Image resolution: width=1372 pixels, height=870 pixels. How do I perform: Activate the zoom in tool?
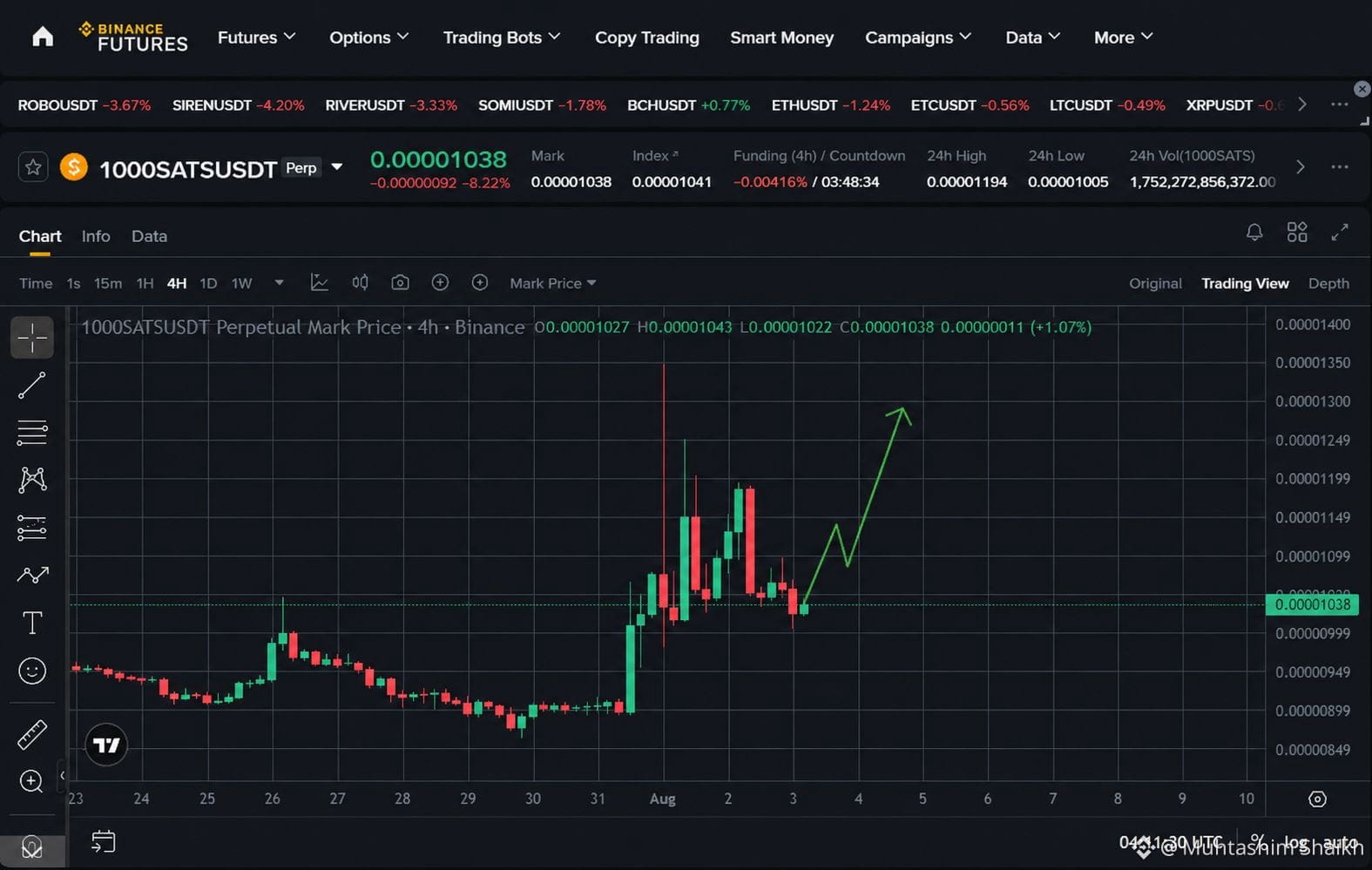pyautogui.click(x=31, y=781)
